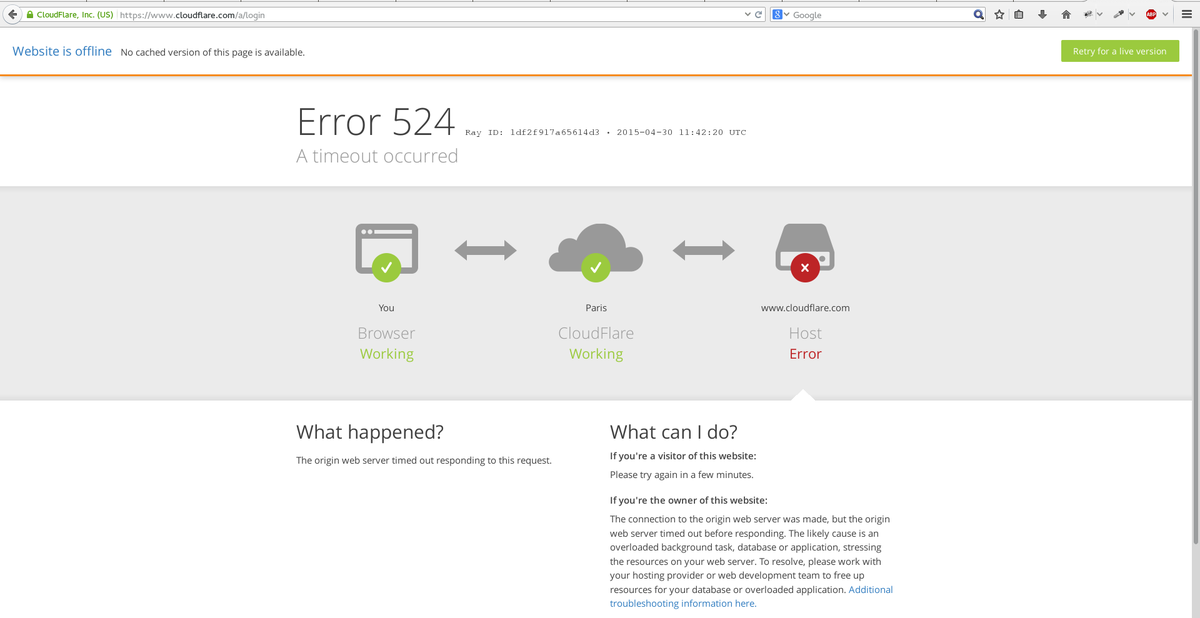This screenshot has height=618, width=1200.
Task: Go back with the browser back arrow
Action: click(10, 15)
